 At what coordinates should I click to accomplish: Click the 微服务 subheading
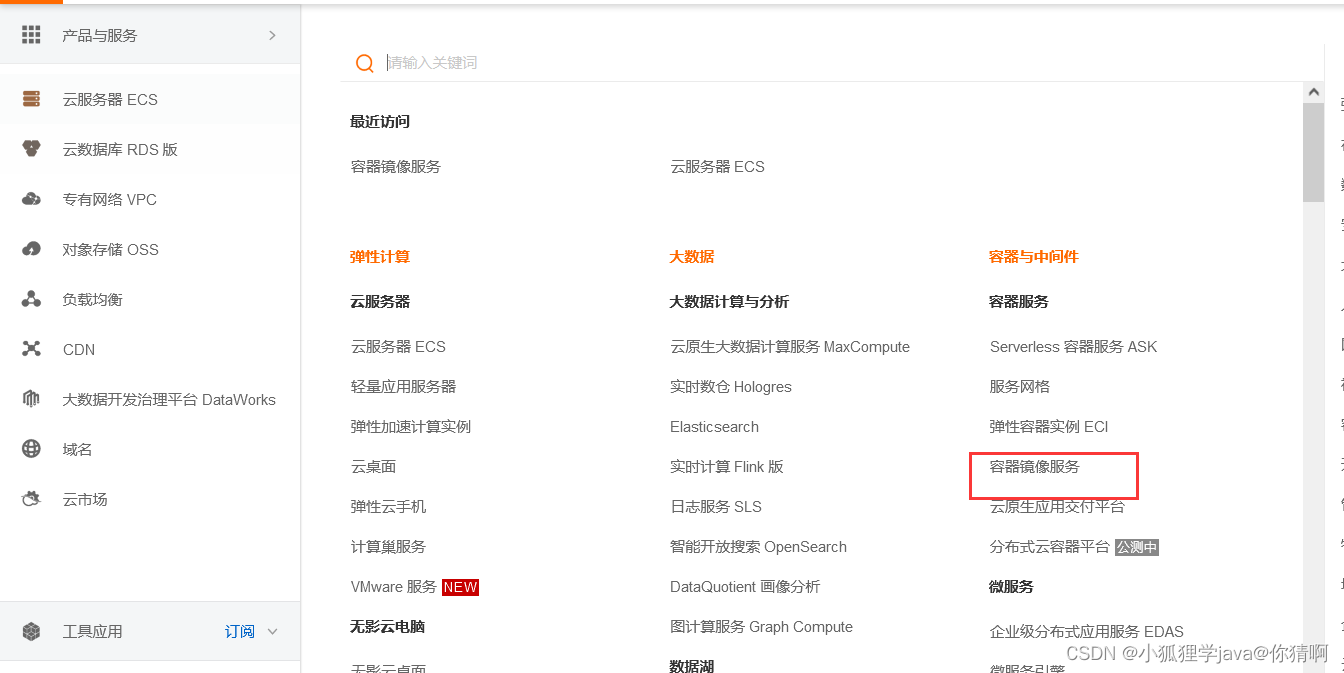point(1011,587)
